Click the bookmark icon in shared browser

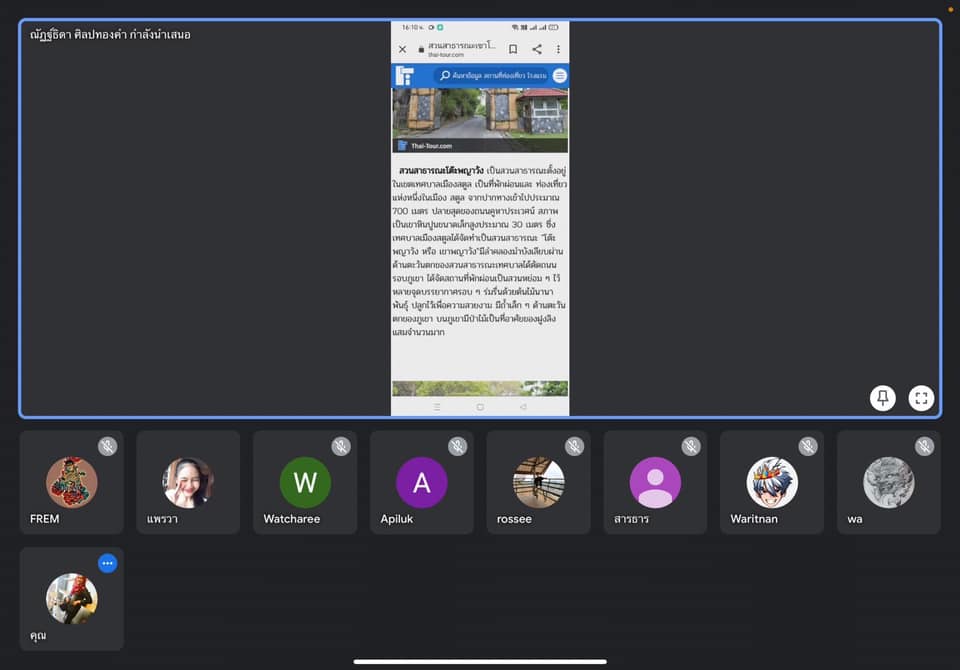(x=513, y=49)
